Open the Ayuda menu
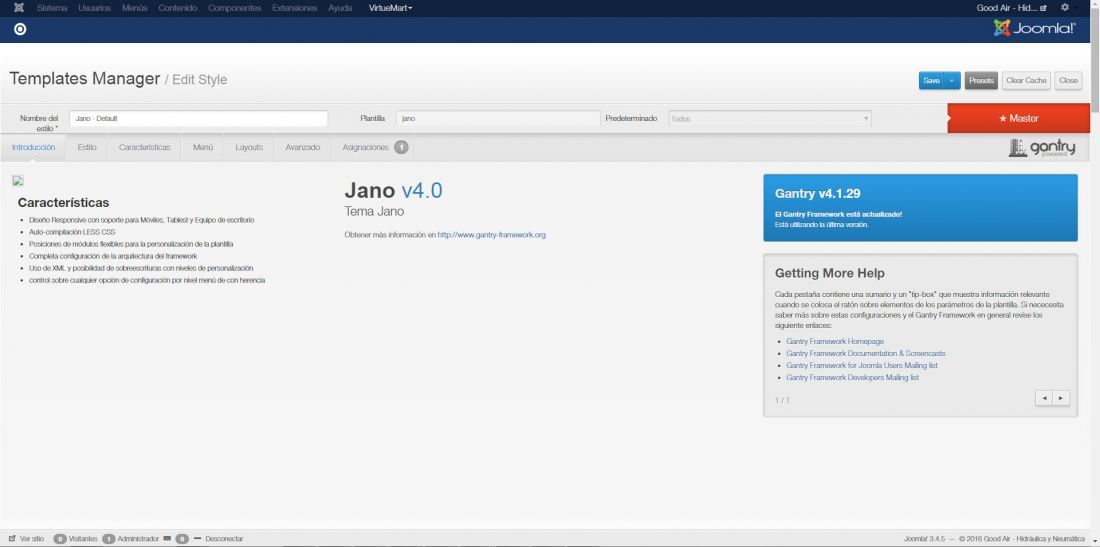 pos(340,8)
